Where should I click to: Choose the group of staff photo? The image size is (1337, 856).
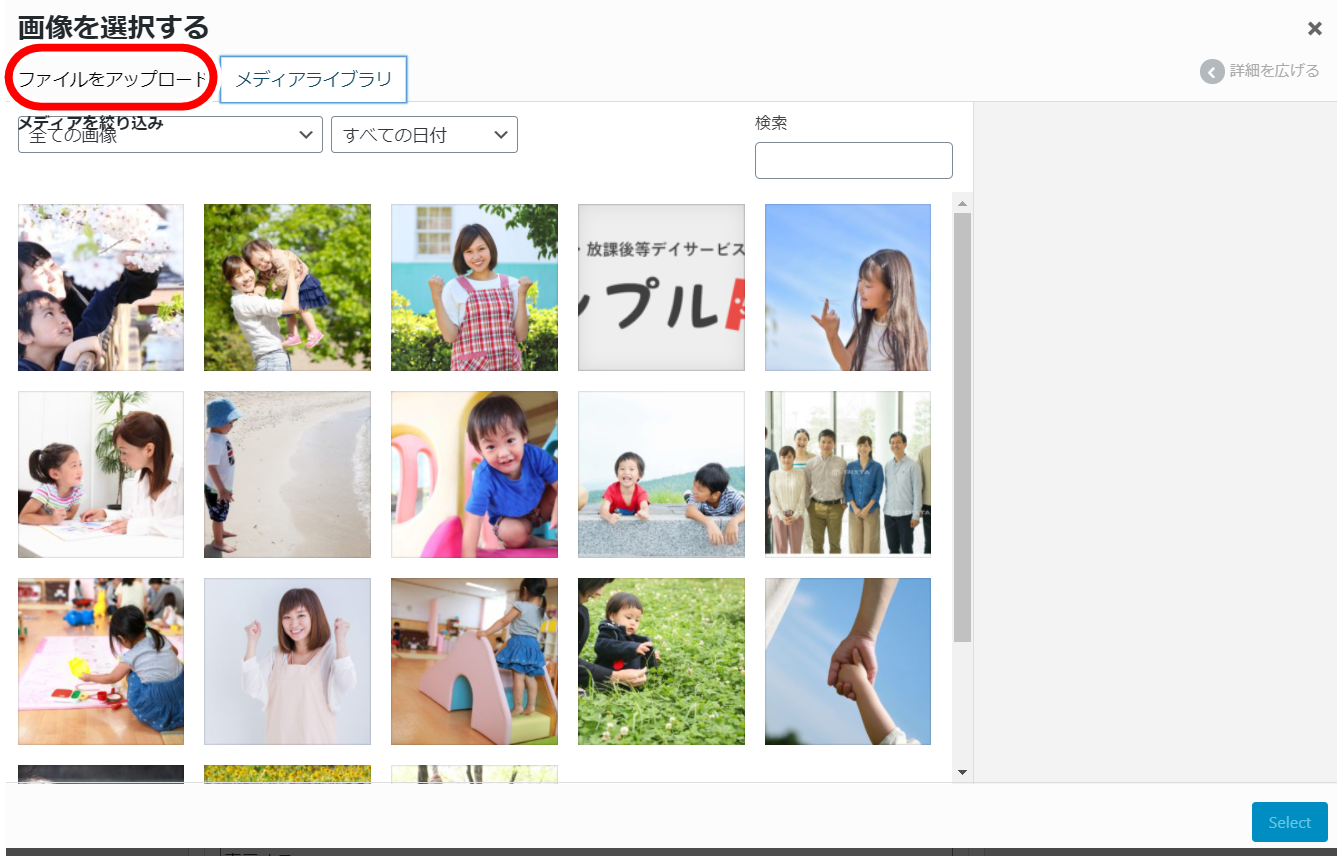pyautogui.click(x=847, y=474)
